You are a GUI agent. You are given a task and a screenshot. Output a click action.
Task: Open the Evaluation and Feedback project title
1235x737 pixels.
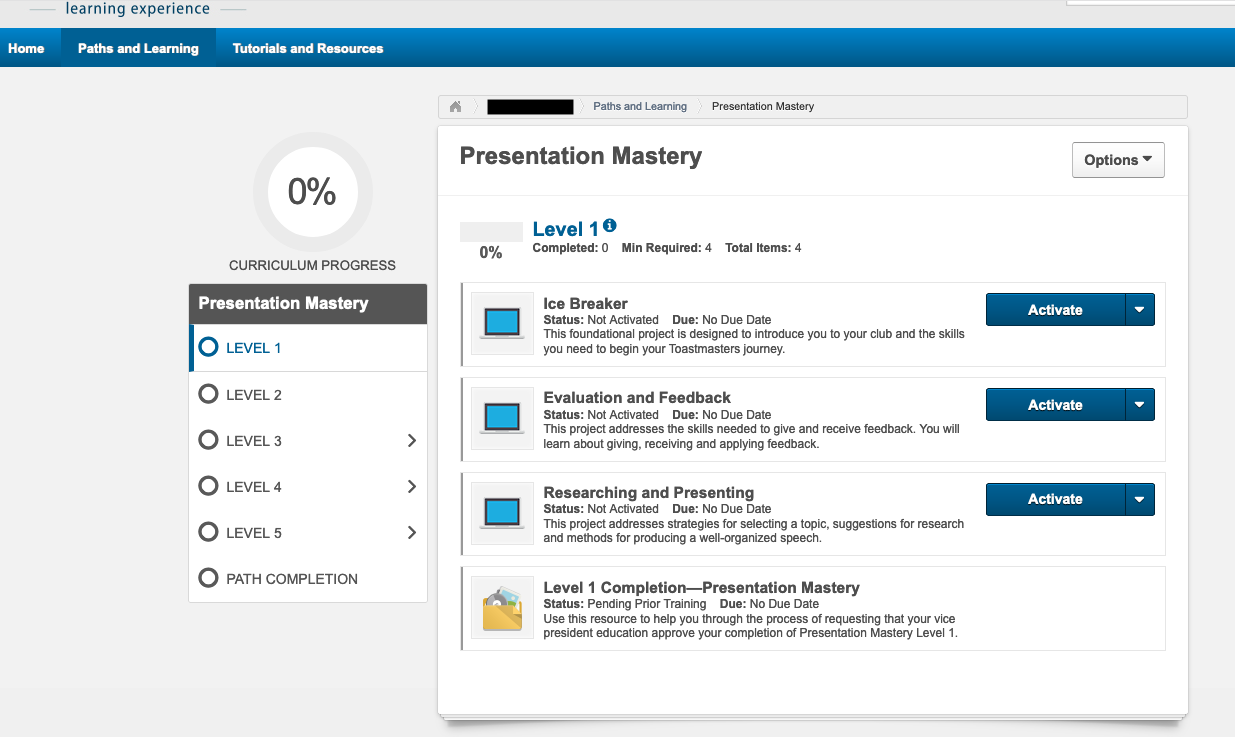(637, 398)
